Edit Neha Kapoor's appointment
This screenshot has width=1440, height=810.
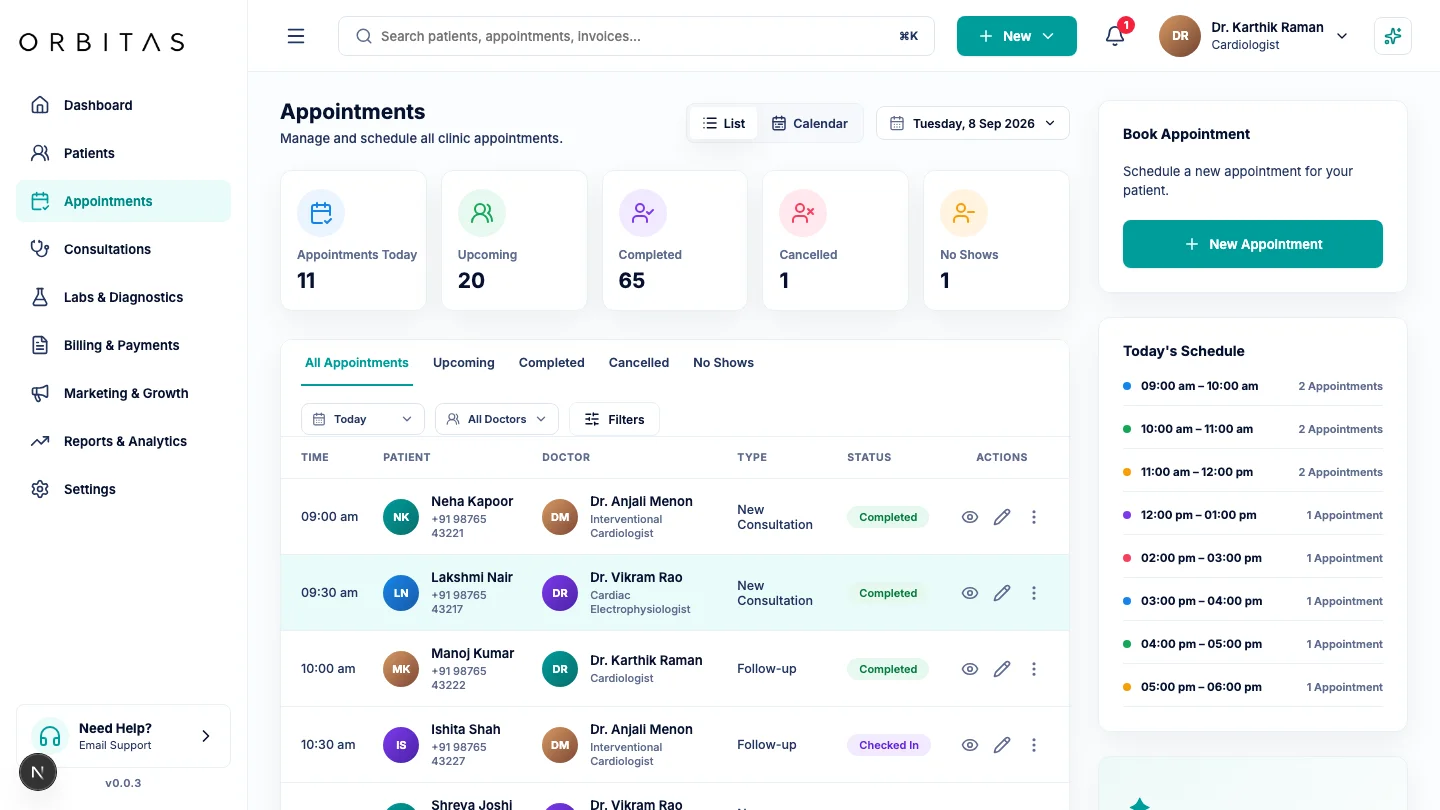coord(1002,517)
